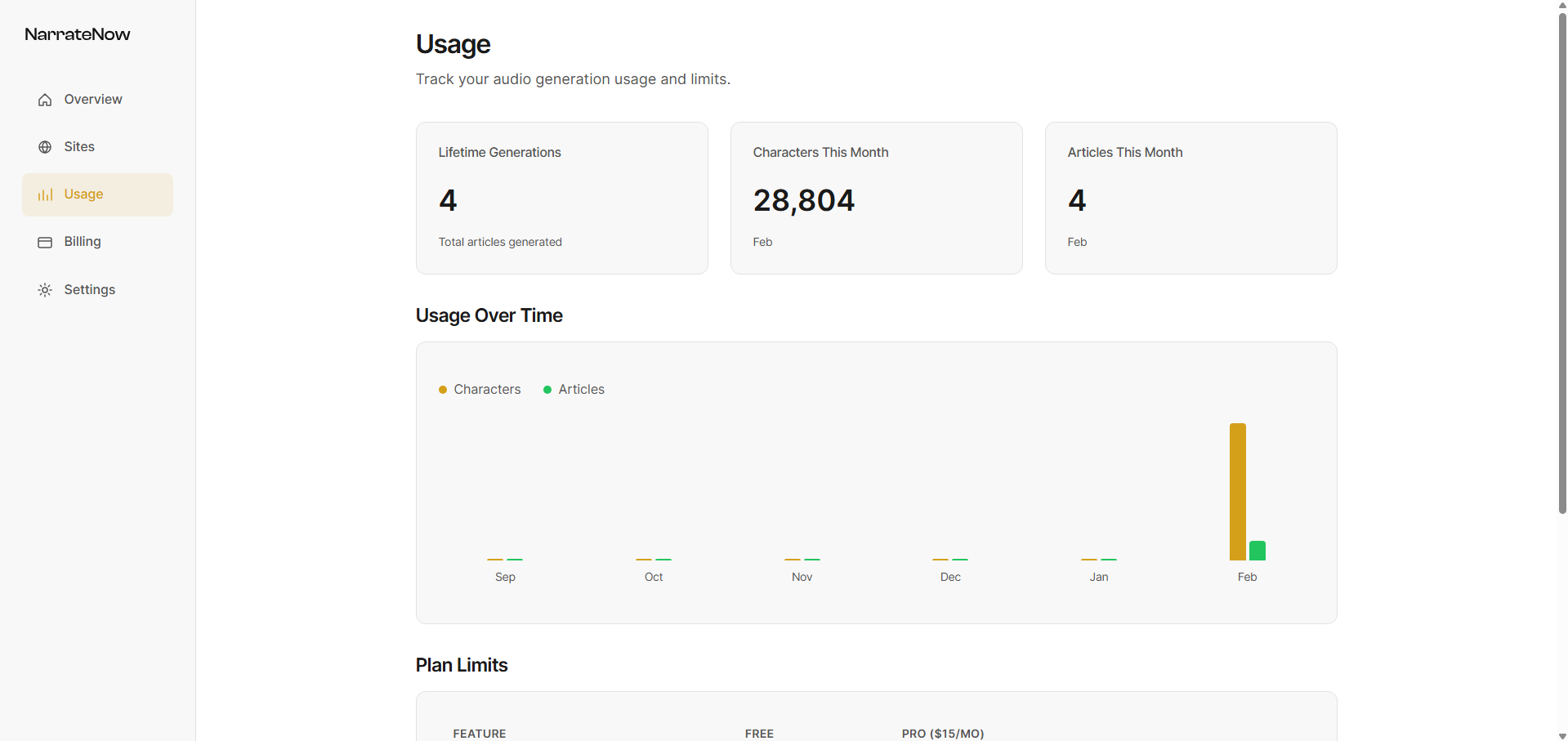Screen dimensions: 1568x741
Task: Open Billing from the sidebar
Action: [x=83, y=242]
